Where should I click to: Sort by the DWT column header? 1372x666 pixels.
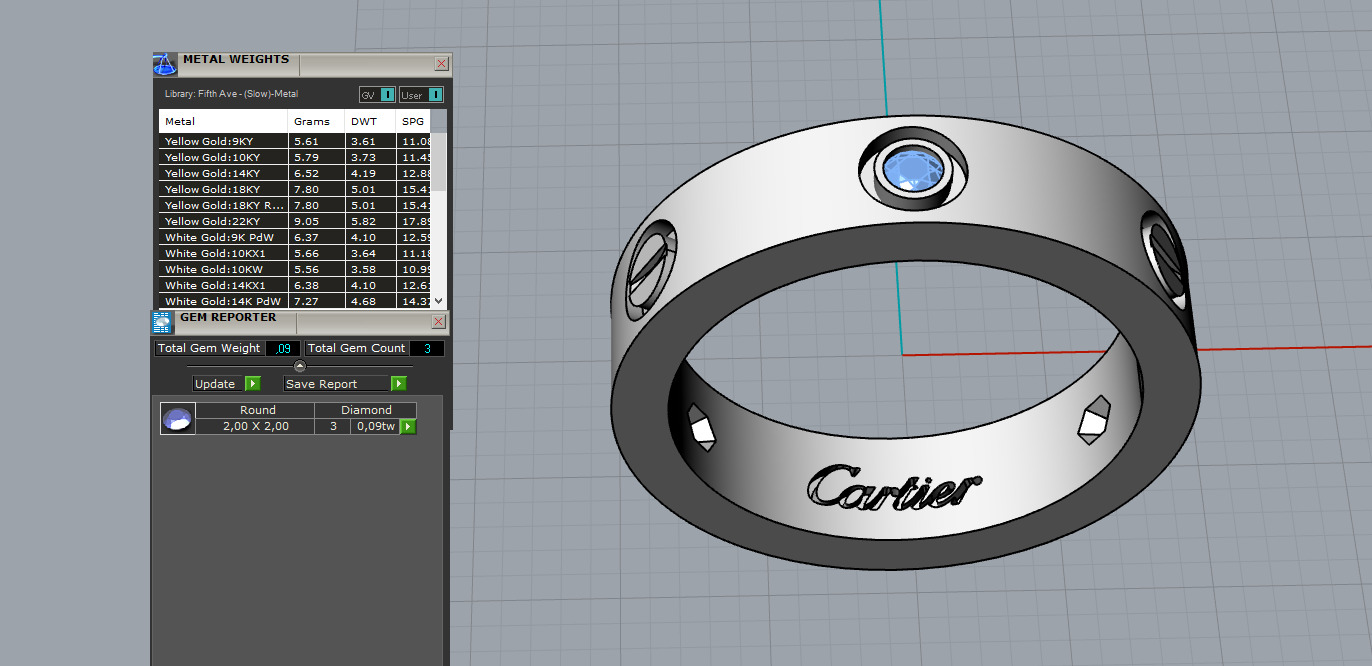tap(370, 121)
